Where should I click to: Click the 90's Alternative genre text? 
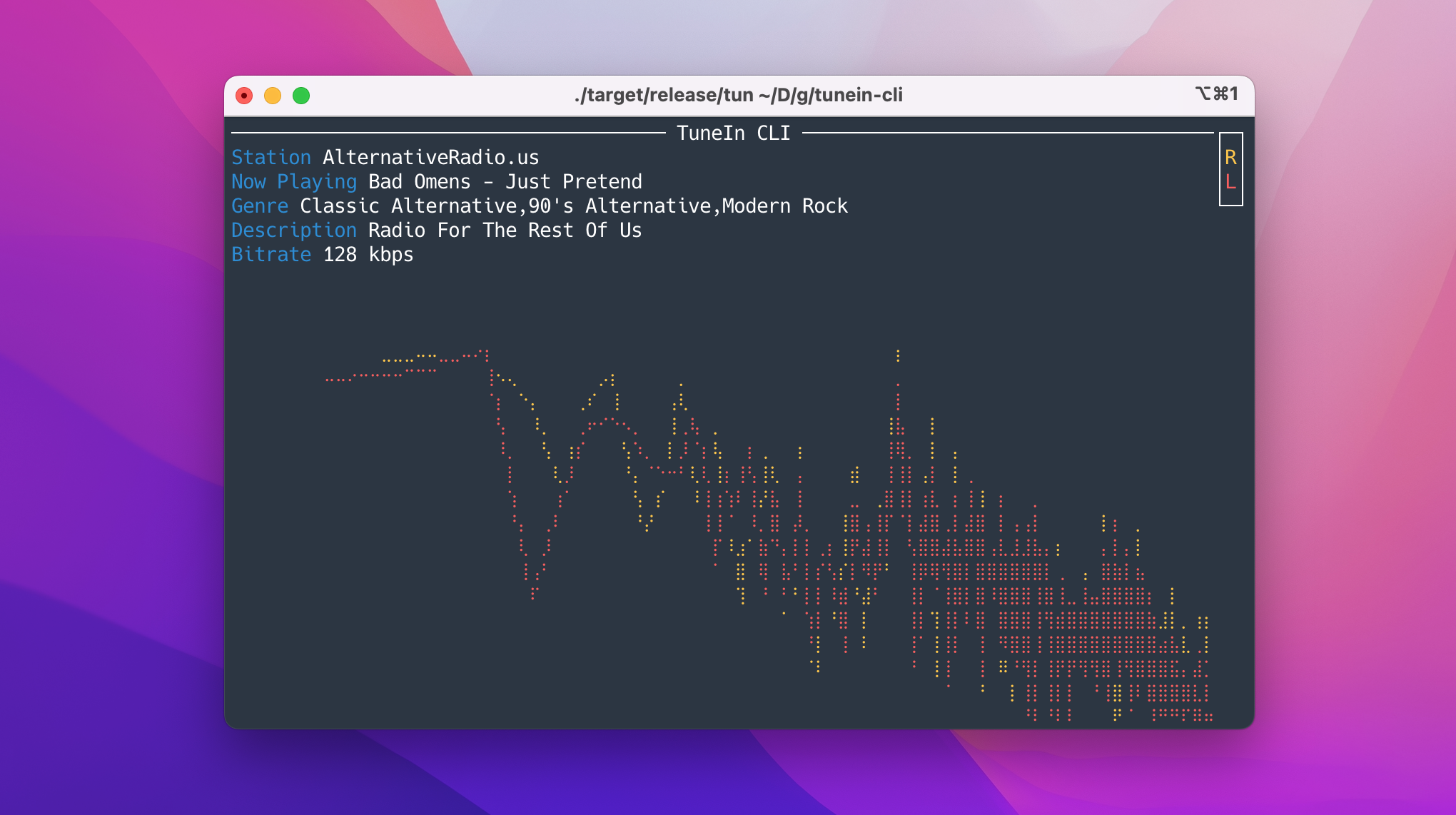click(619, 206)
